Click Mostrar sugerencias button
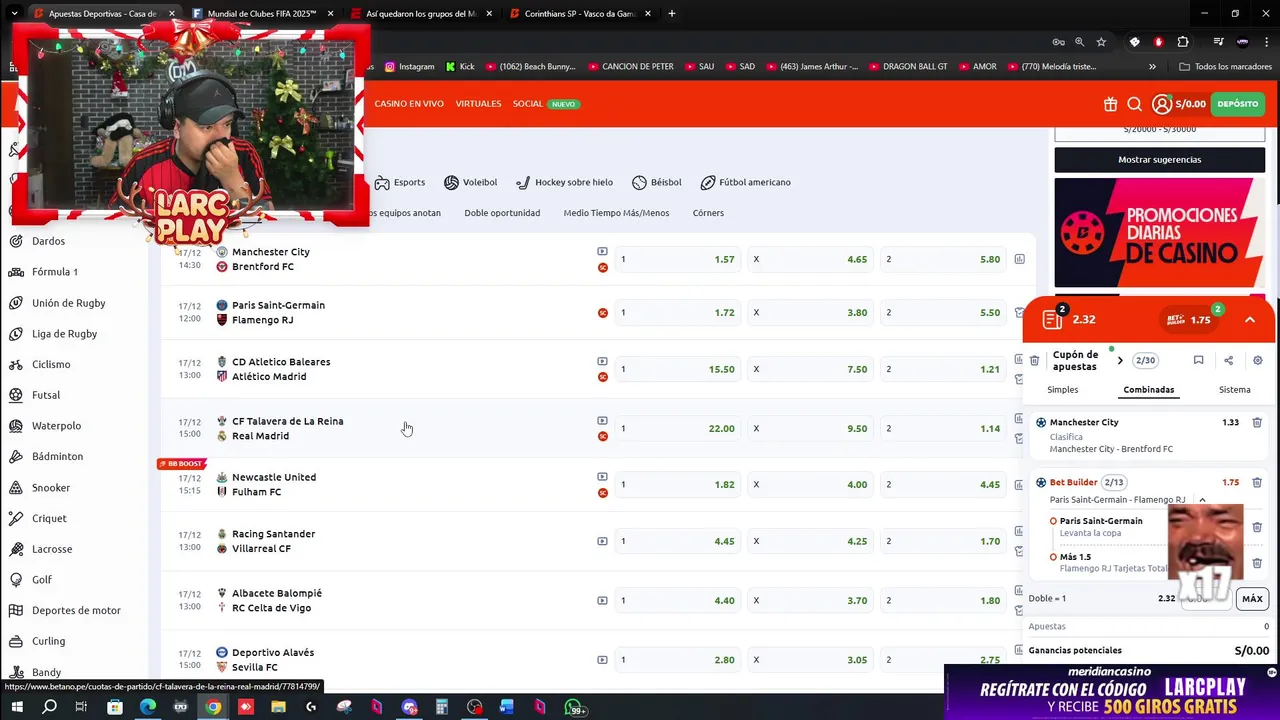 (1160, 160)
